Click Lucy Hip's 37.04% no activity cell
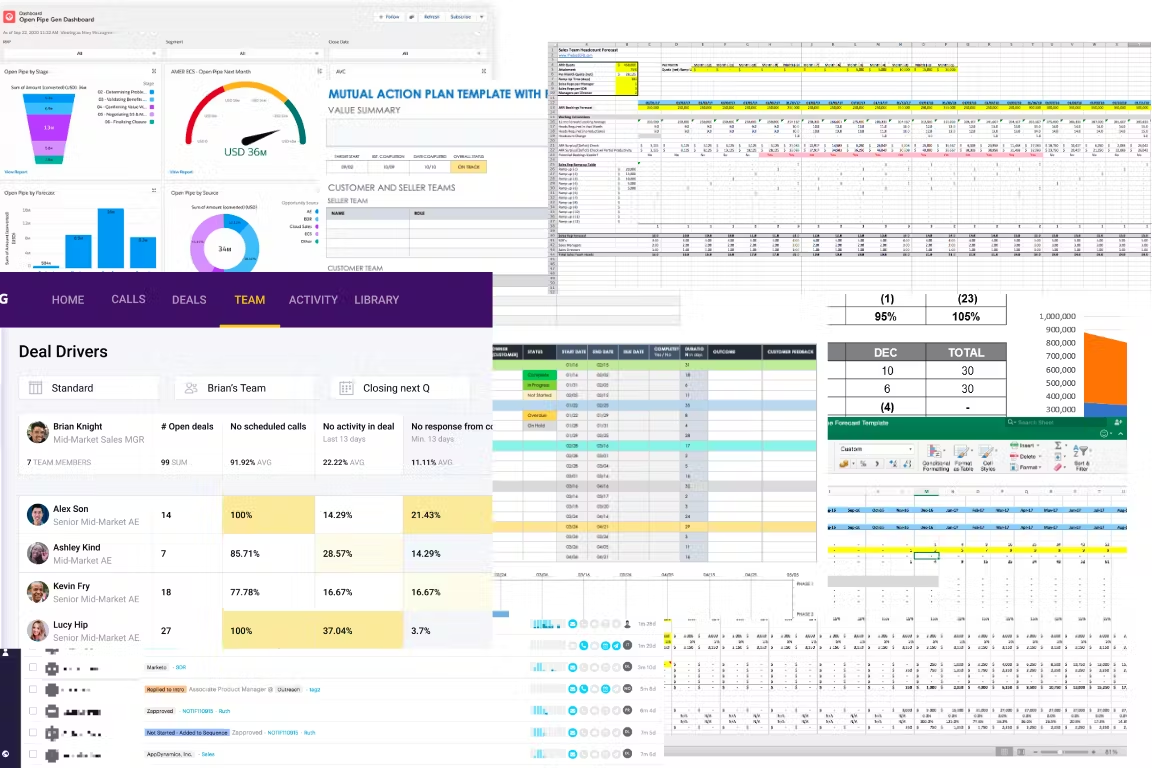This screenshot has width=1152, height=768. [359, 631]
